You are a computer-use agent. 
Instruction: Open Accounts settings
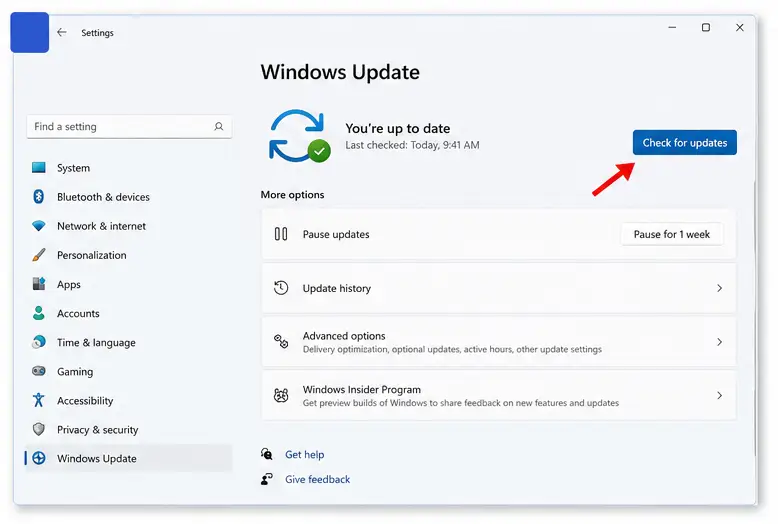tap(129, 313)
